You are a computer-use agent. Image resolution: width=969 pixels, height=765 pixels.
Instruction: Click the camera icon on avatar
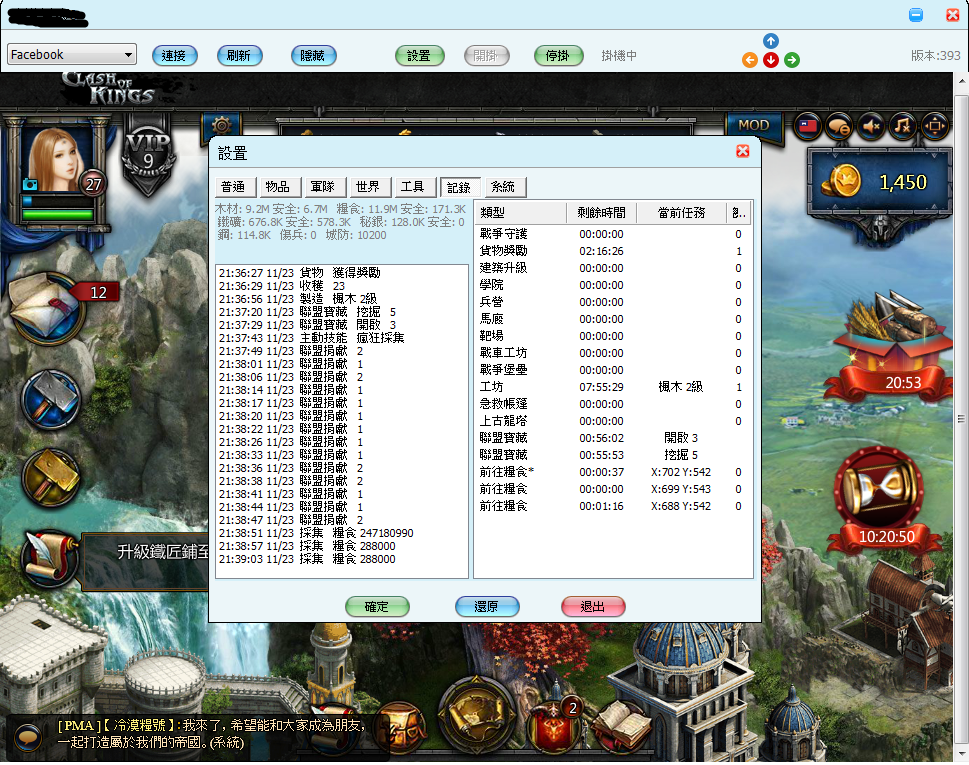[30, 184]
